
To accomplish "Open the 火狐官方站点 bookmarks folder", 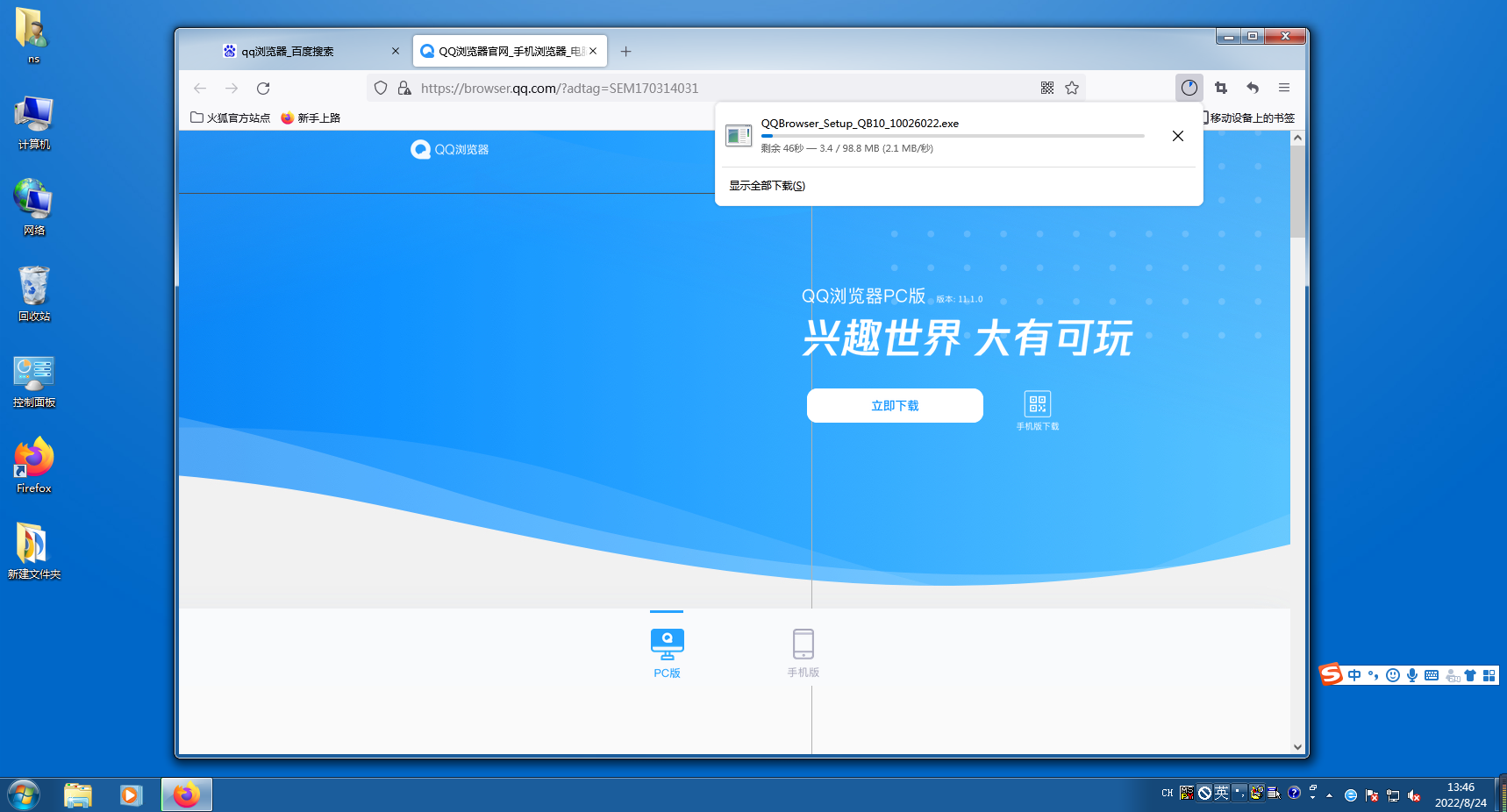I will pos(231,118).
